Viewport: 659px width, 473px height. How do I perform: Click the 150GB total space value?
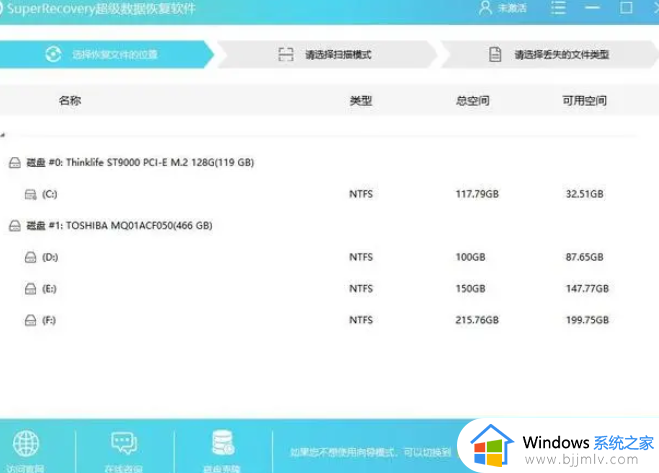pos(470,289)
